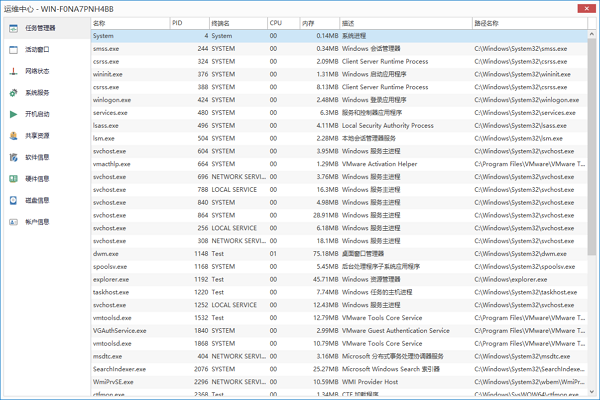Sort by the 终端名 column header
The height and width of the screenshot is (400, 600).
(238, 23)
